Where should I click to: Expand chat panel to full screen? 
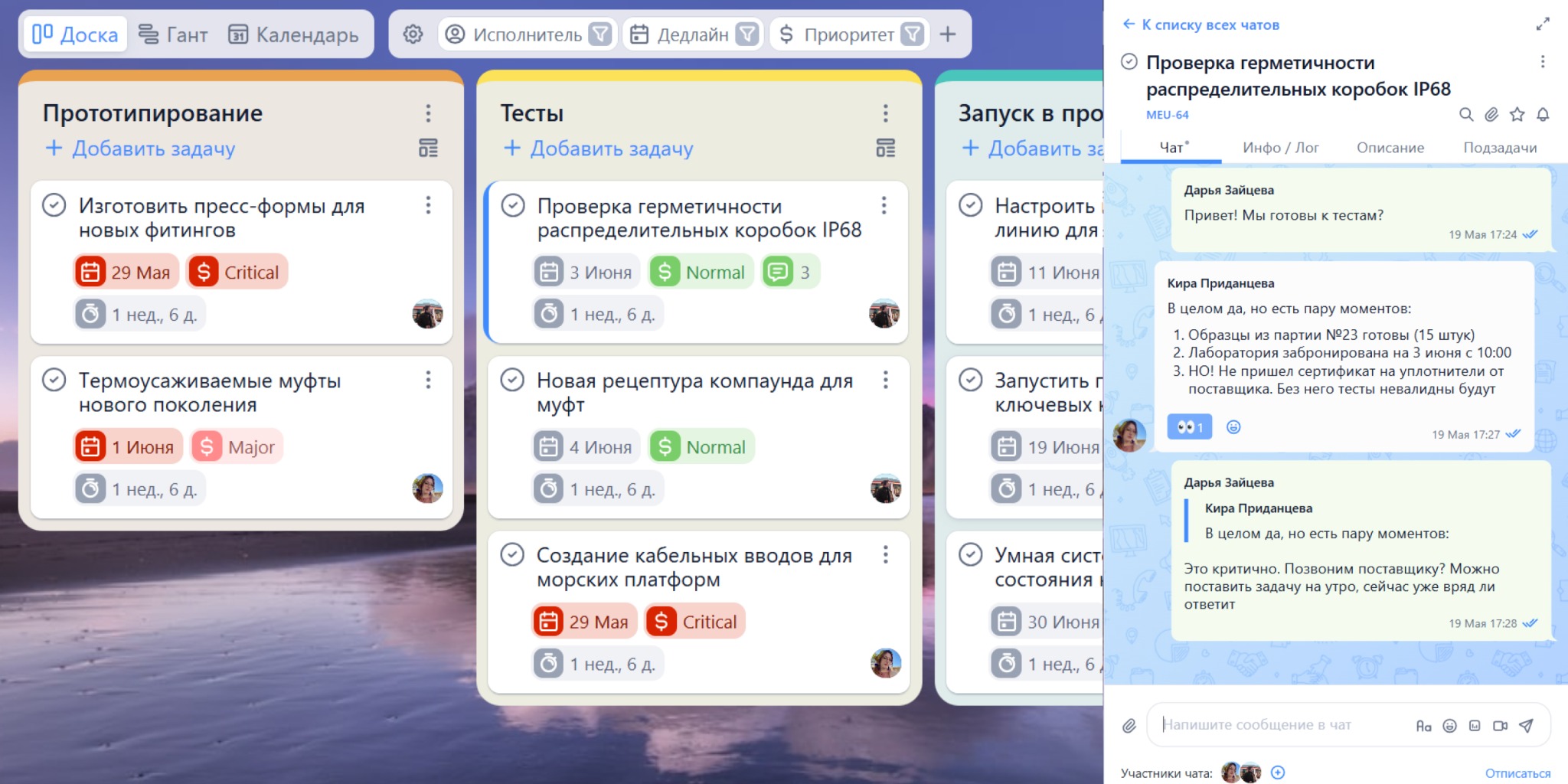1543,24
